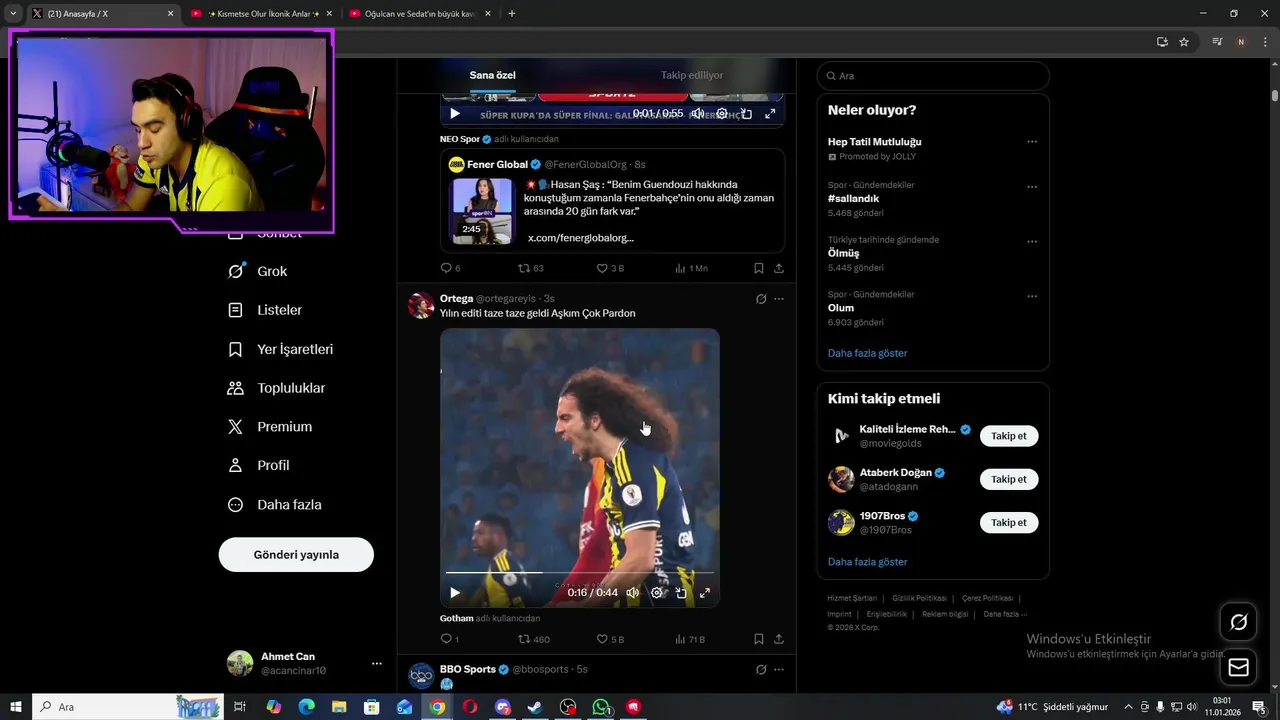Image resolution: width=1280 pixels, height=720 pixels.
Task: Open options for the Ölmüş trend
Action: pyautogui.click(x=1032, y=241)
